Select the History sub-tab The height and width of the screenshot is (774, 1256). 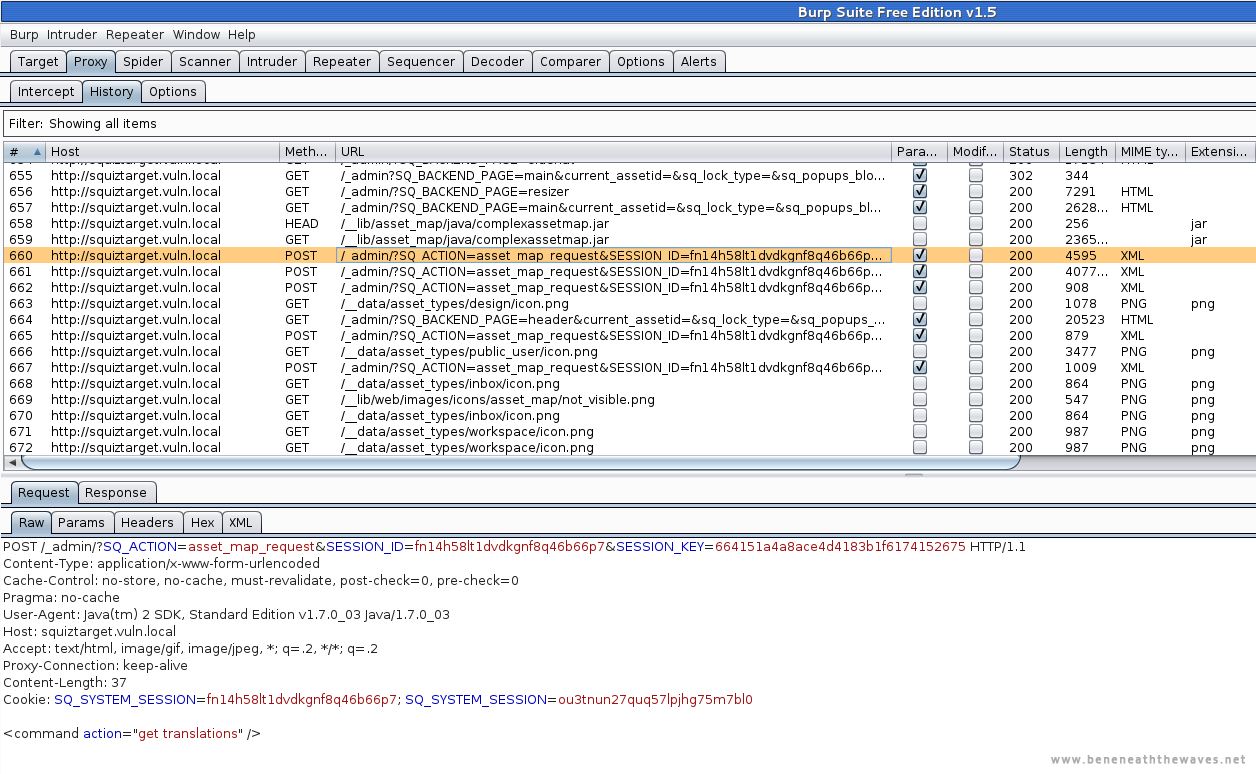coord(111,91)
